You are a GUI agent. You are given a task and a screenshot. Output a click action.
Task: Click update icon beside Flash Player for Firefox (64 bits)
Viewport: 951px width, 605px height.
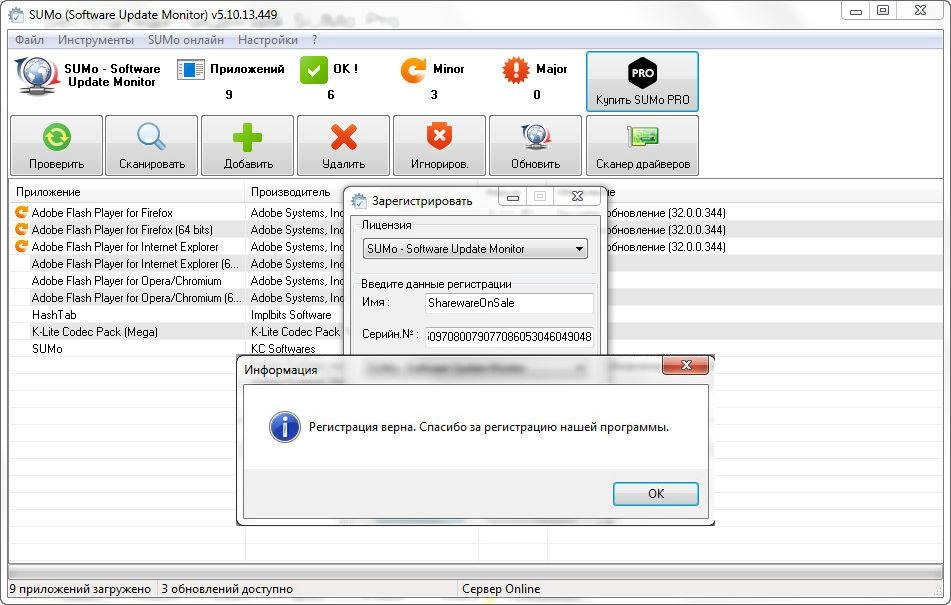(x=21, y=229)
